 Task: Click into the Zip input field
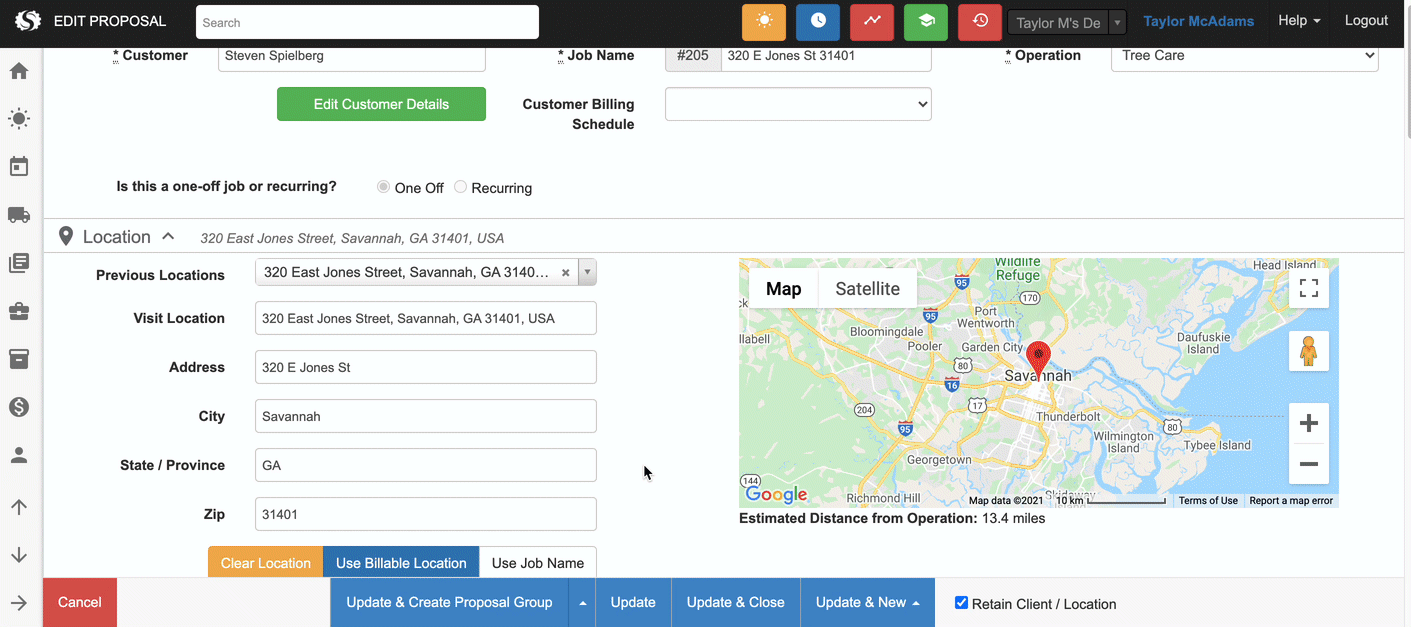click(x=425, y=514)
